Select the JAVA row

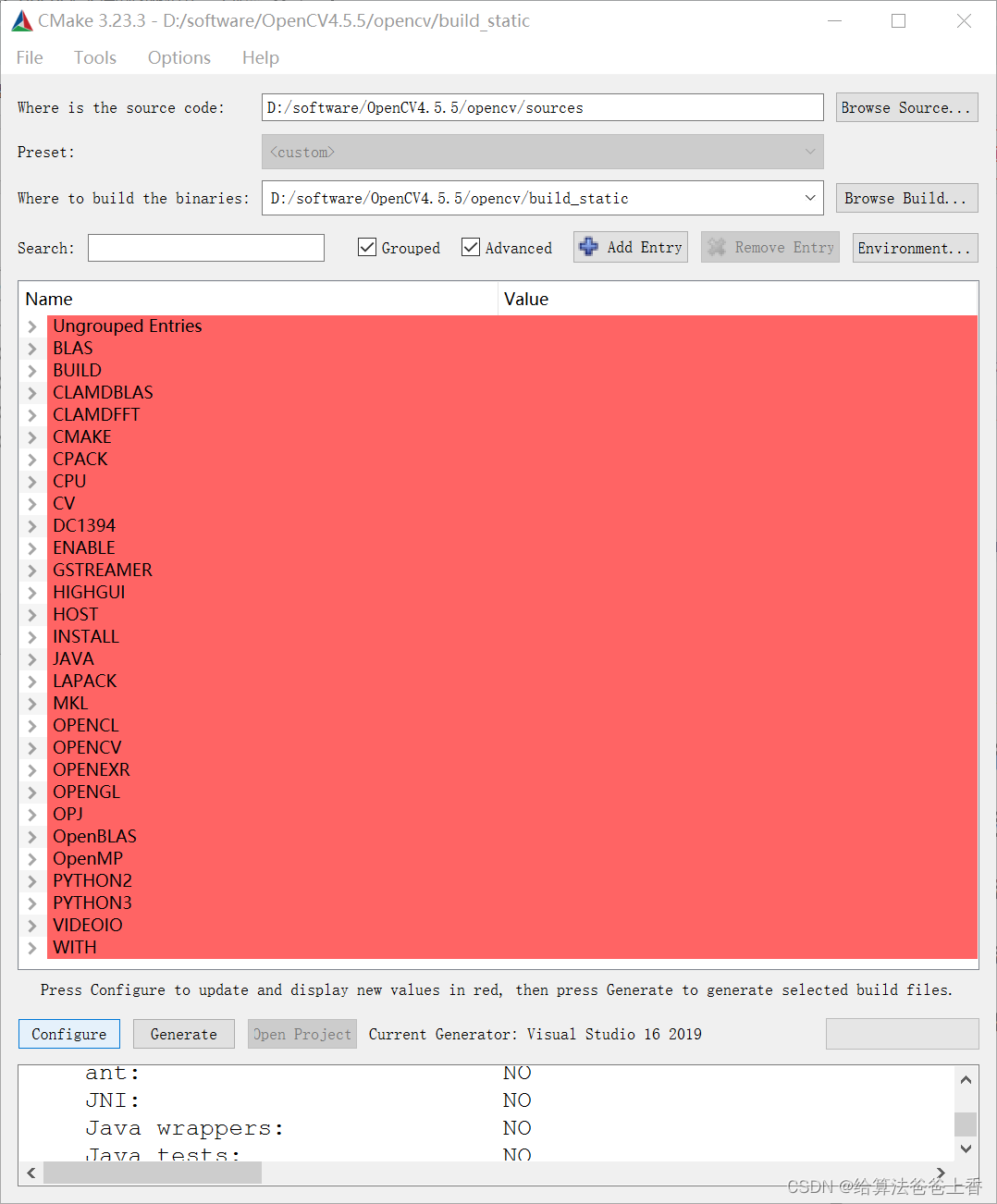pyautogui.click(x=511, y=659)
